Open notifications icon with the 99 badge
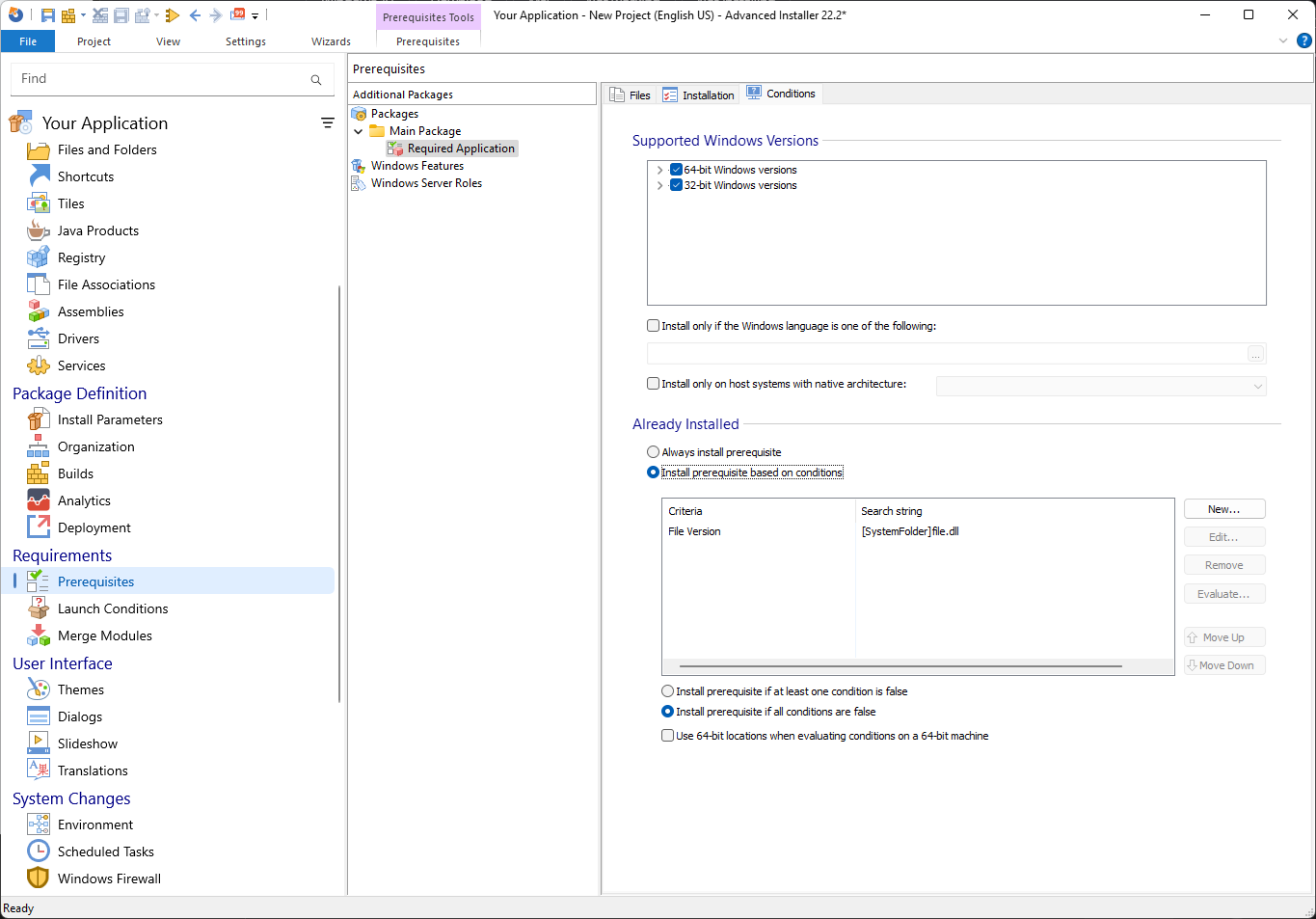 tap(237, 14)
